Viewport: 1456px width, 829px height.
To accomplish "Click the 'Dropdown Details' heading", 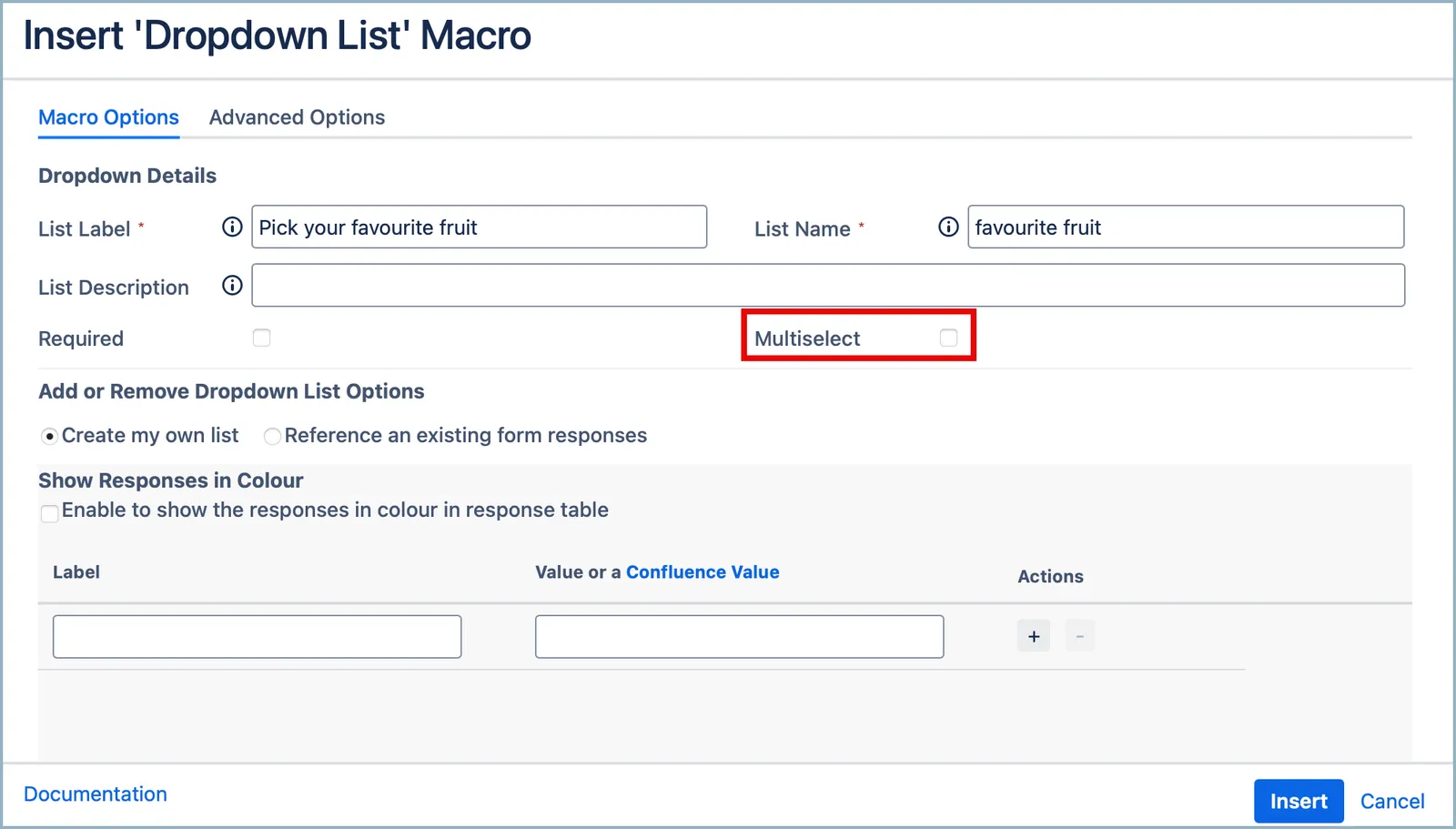I will pyautogui.click(x=127, y=176).
